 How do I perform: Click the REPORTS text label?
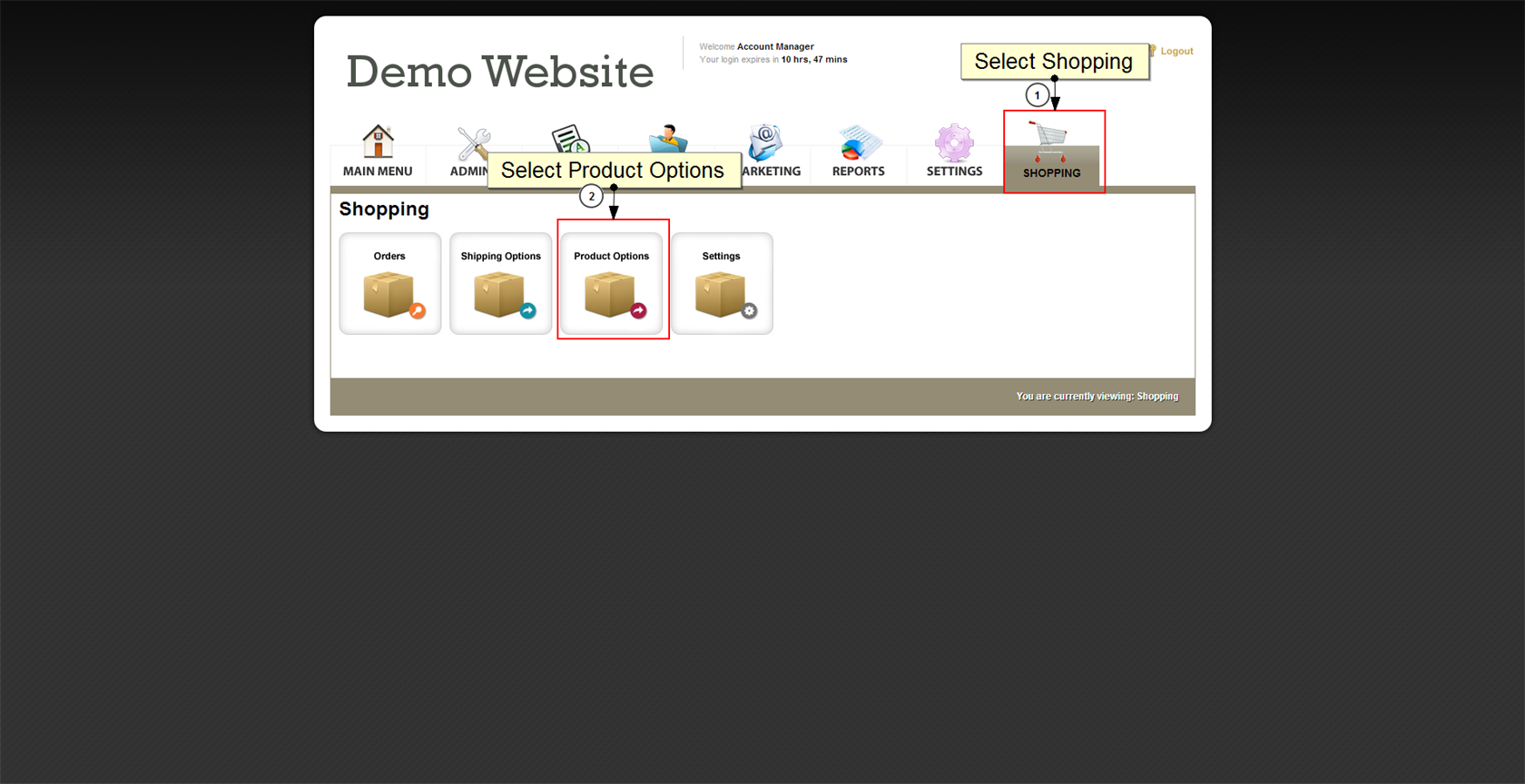point(859,171)
